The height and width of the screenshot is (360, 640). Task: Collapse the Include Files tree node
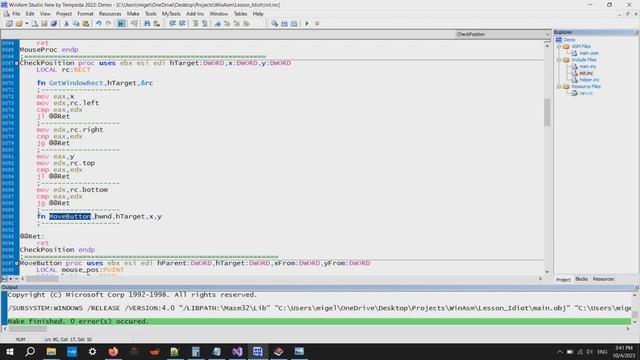pyautogui.click(x=559, y=60)
